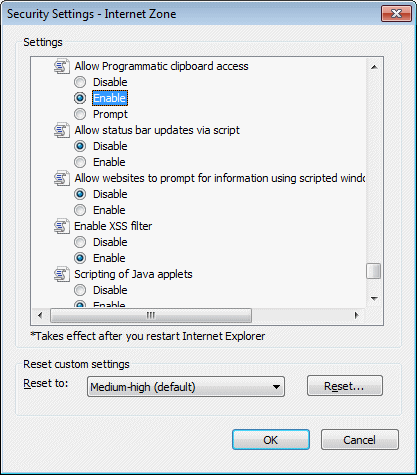Click the horizontal scrollbar right arrow
This screenshot has height=475, width=417.
click(357, 315)
